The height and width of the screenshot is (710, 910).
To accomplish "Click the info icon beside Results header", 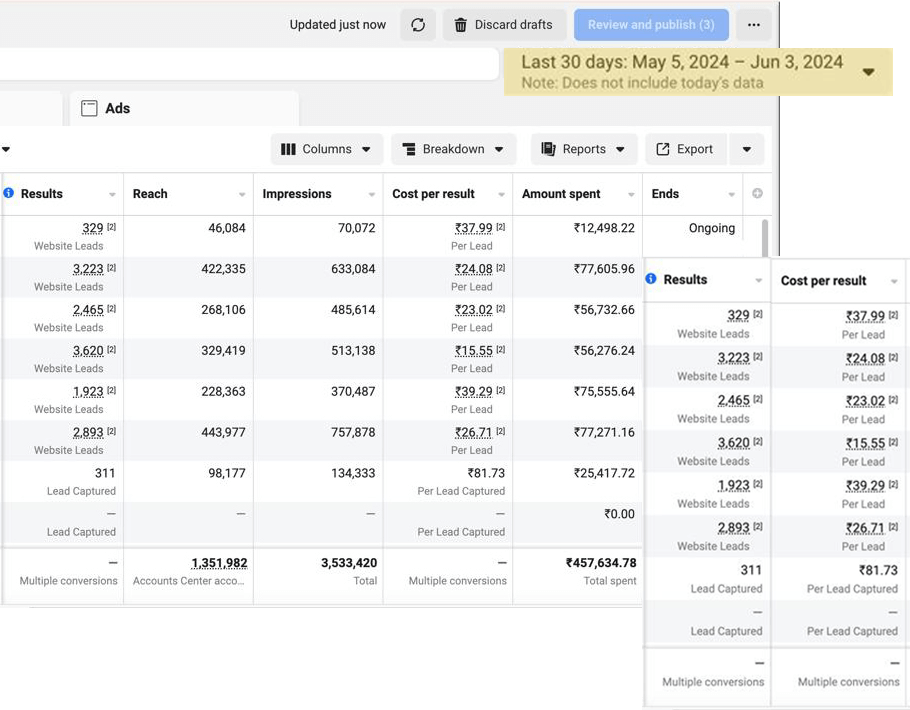I will [x=9, y=193].
